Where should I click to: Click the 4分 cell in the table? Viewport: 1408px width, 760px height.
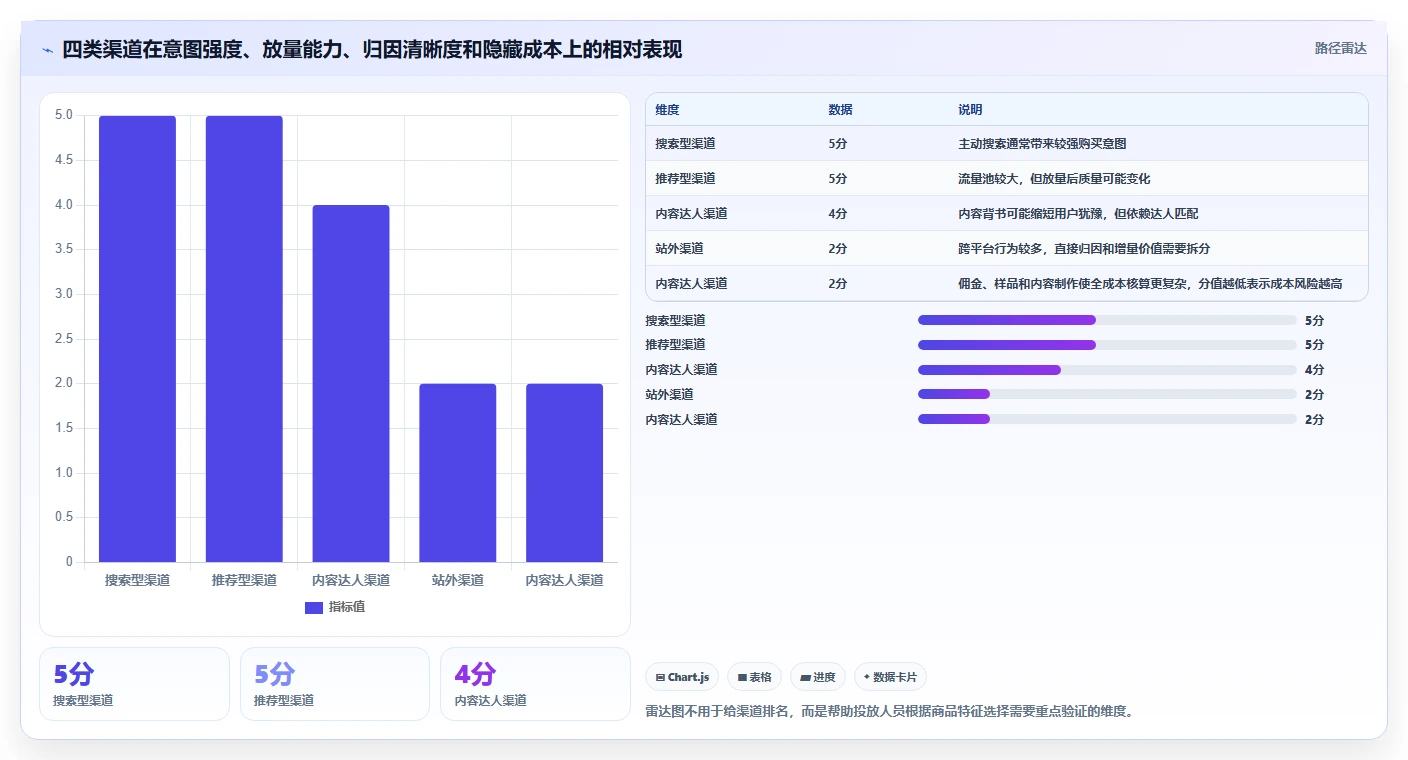[x=838, y=214]
